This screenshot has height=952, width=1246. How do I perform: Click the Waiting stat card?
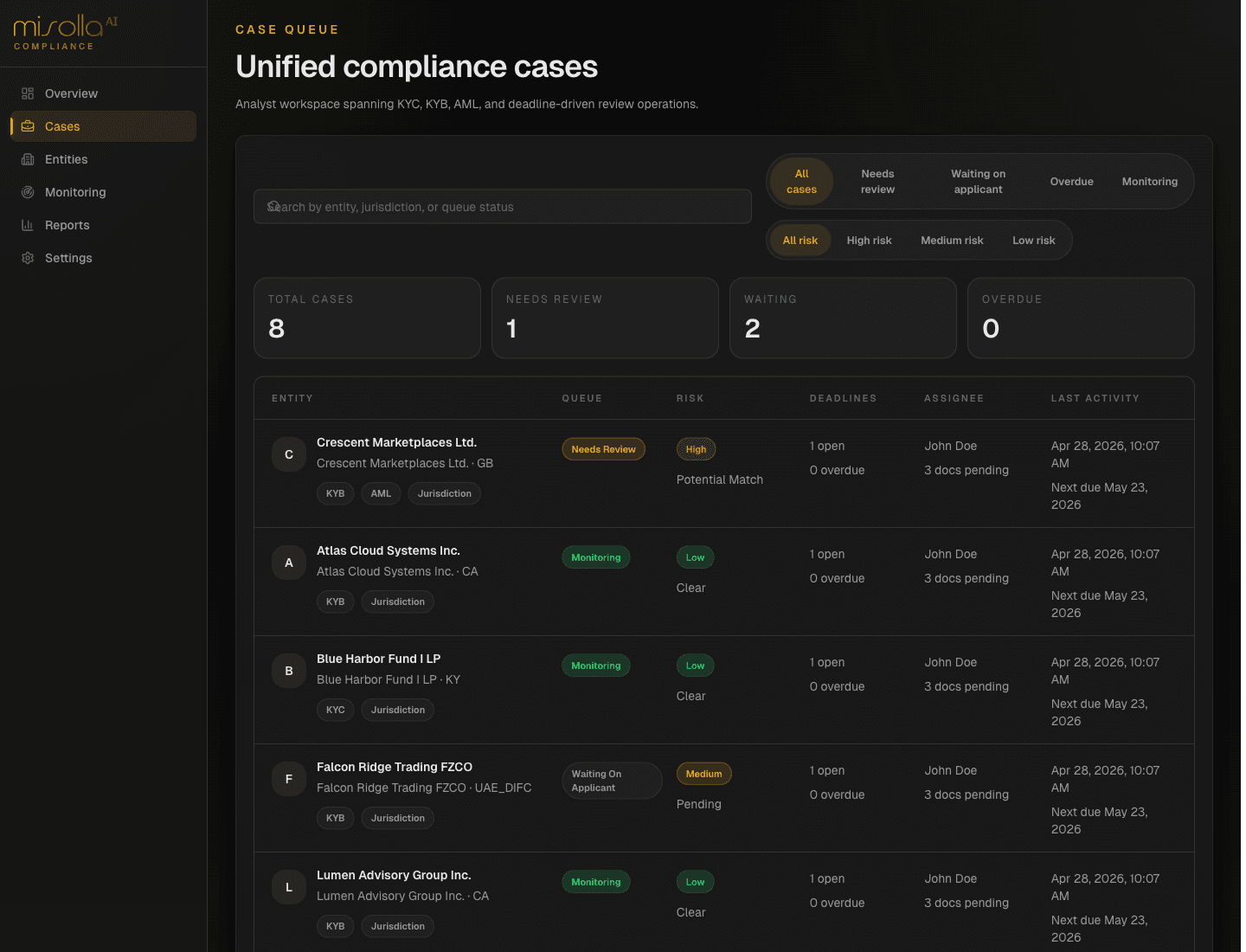coord(843,318)
